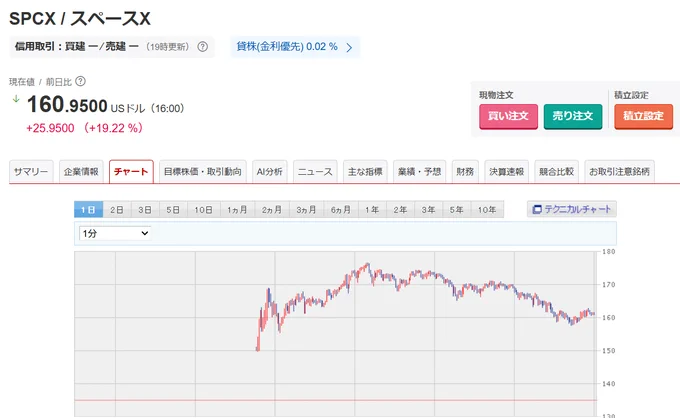
Task: Switch to 業績・予想 tab
Action: (419, 172)
